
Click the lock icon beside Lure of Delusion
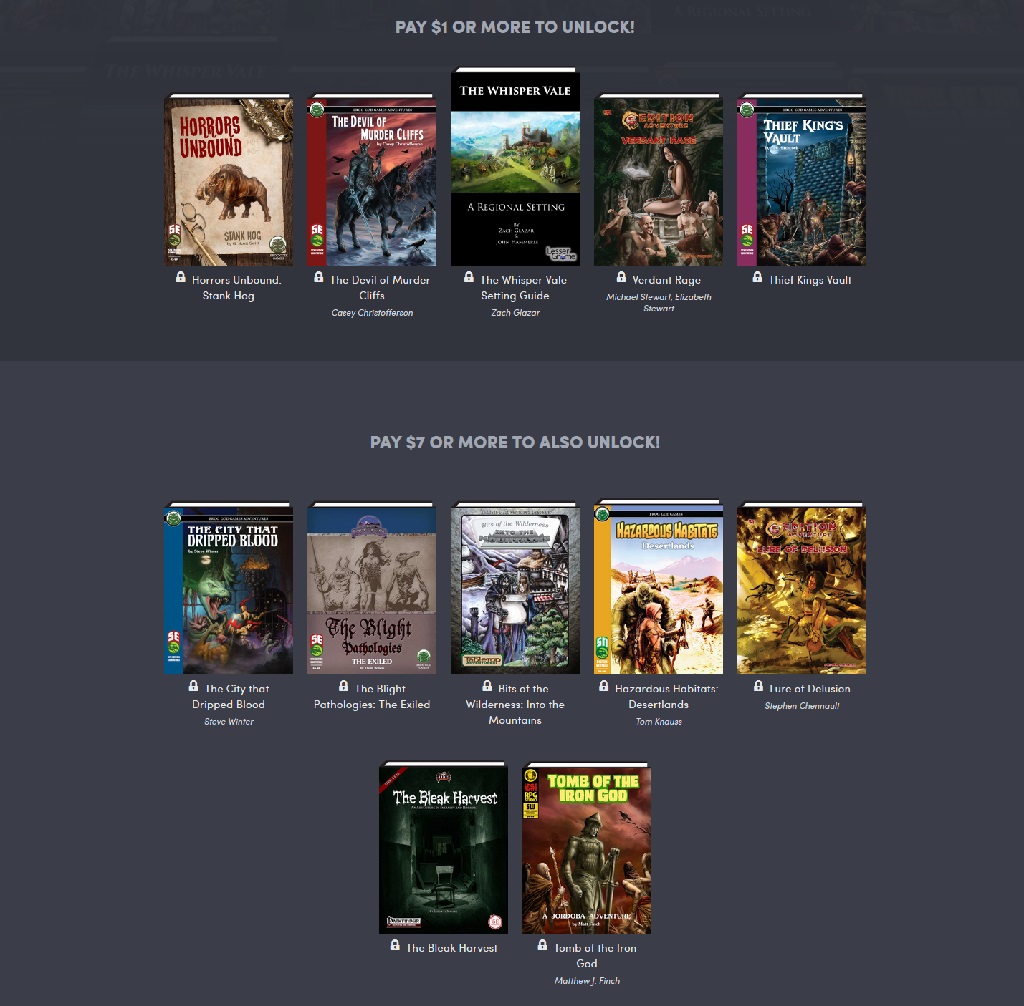coord(758,686)
